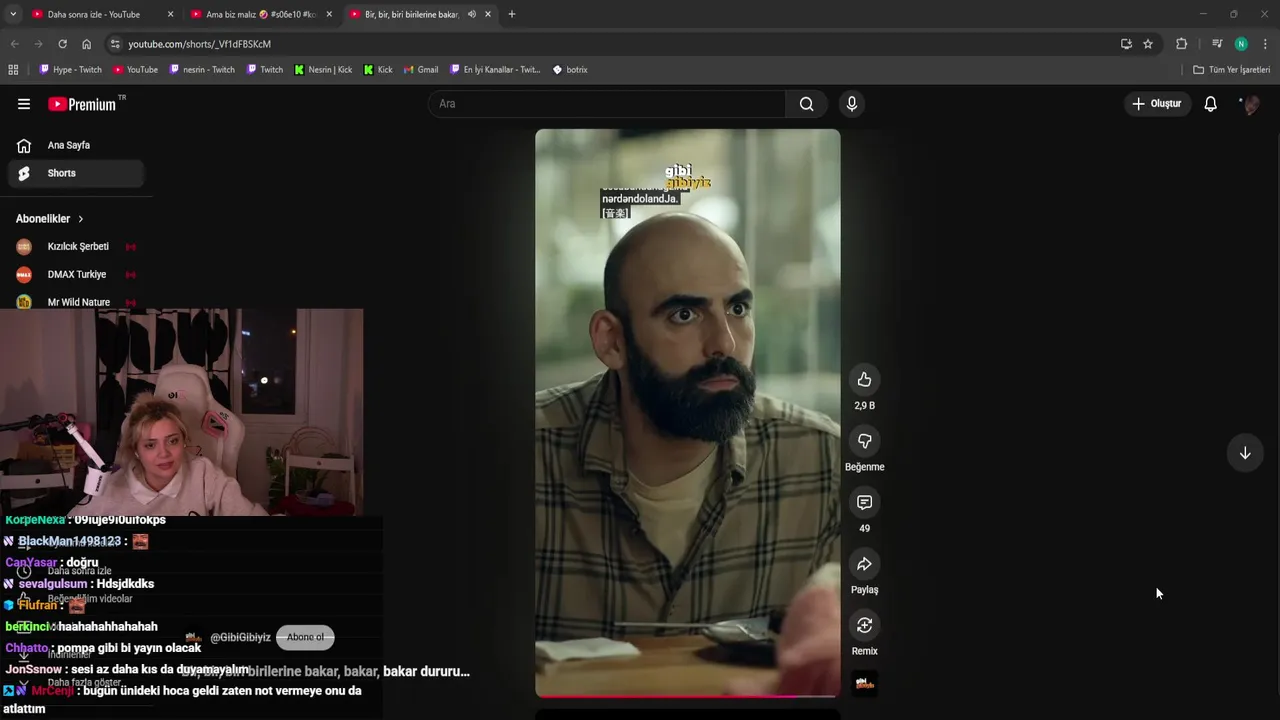This screenshot has width=1280, height=720.
Task: Open the notifications bell
Action: [1210, 104]
